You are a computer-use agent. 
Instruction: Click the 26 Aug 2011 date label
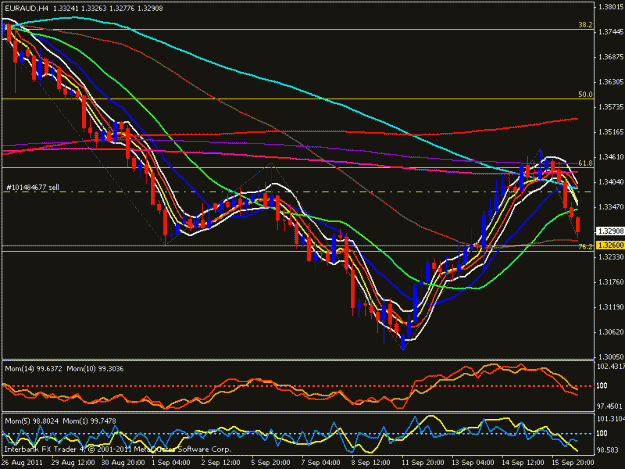[x=22, y=463]
